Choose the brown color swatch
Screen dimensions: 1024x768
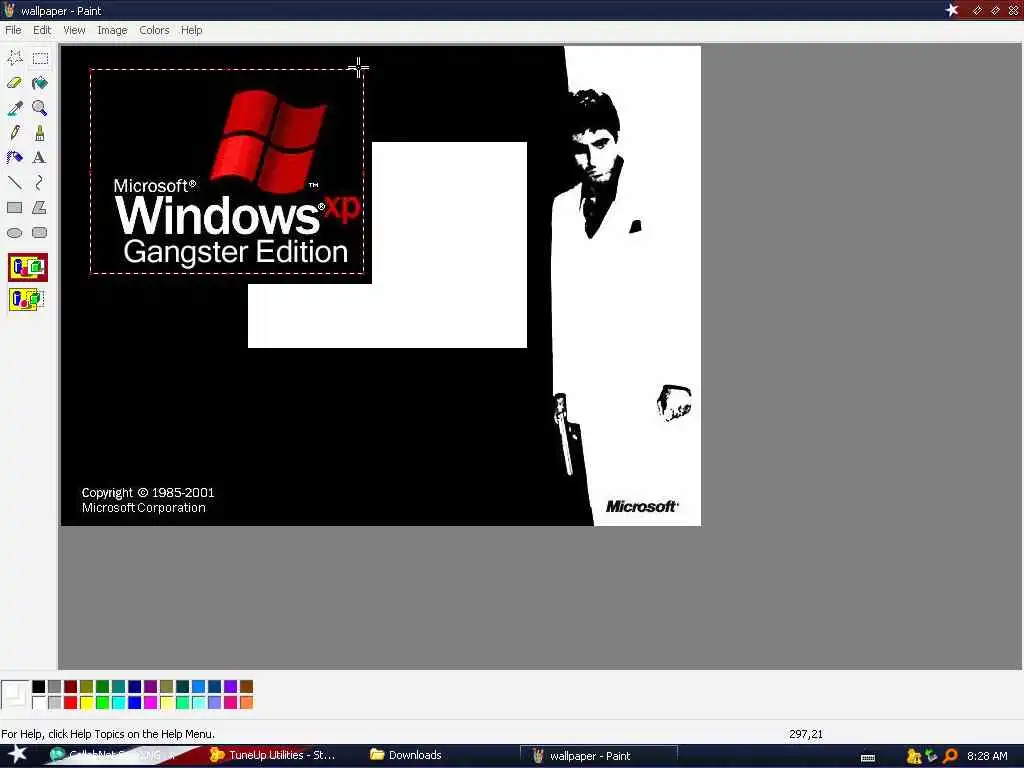[x=246, y=686]
